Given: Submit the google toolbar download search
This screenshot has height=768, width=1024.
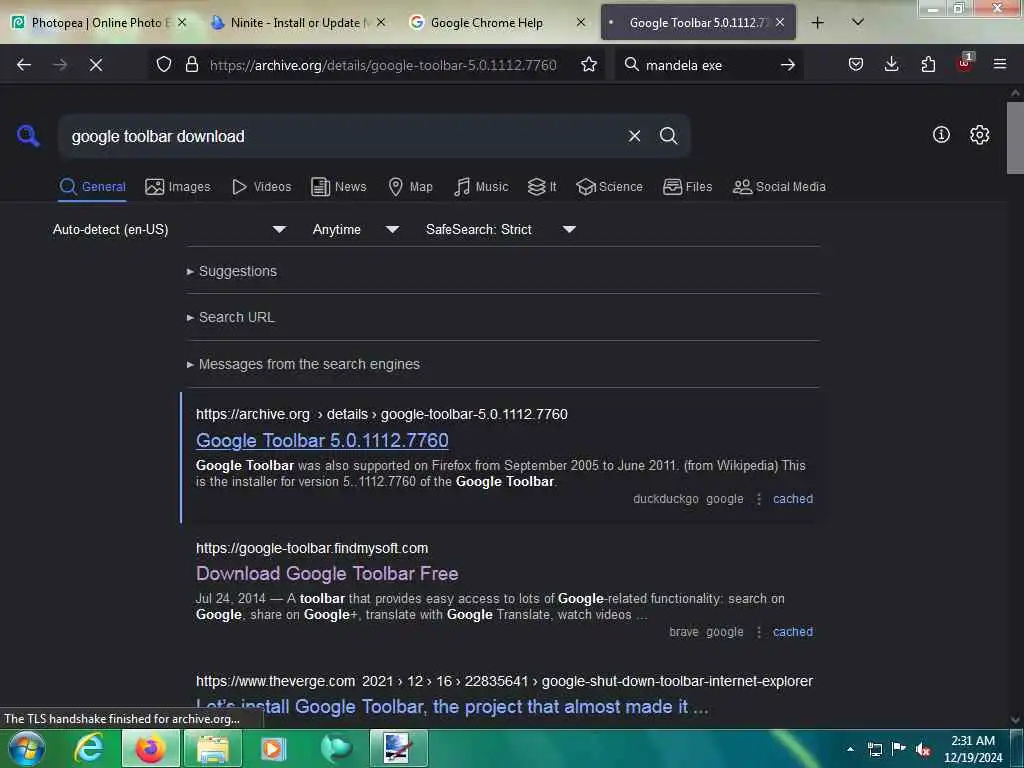Looking at the screenshot, I should [x=668, y=136].
